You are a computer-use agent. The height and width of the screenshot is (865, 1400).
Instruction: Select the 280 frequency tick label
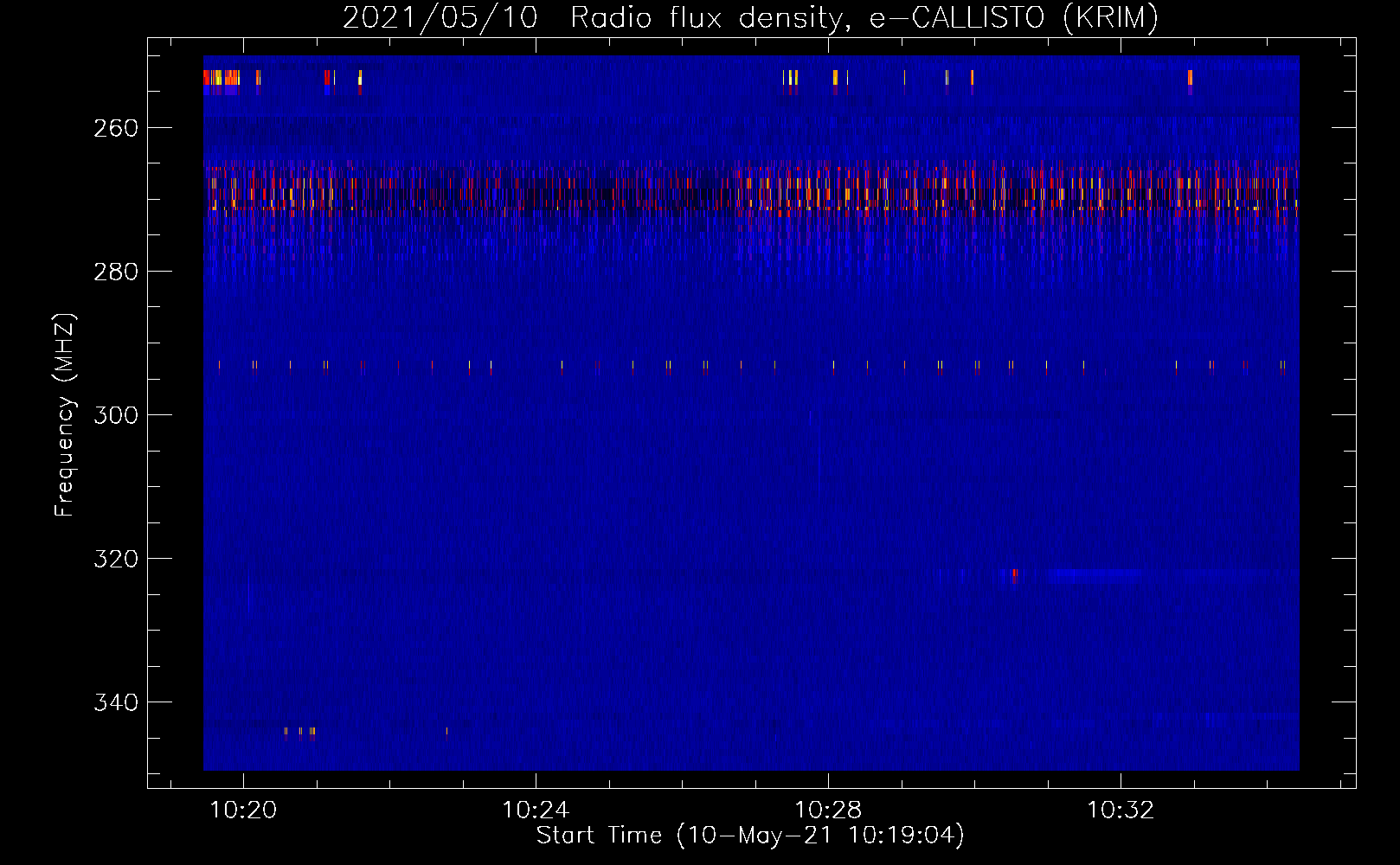point(116,272)
